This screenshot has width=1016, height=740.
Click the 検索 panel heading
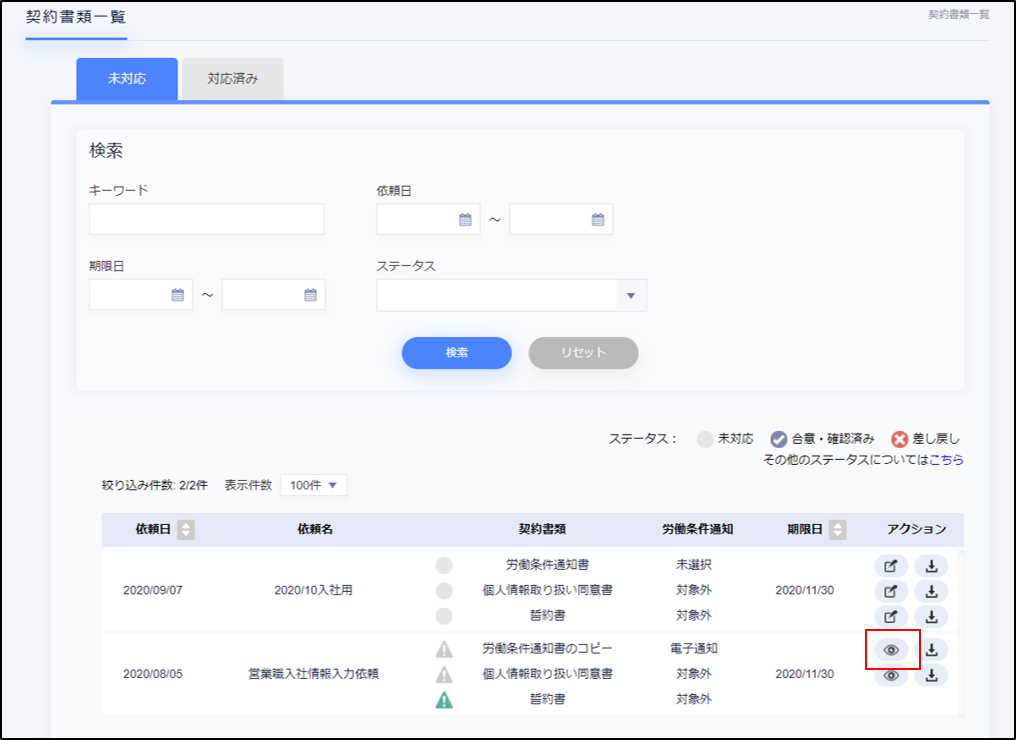[106, 151]
